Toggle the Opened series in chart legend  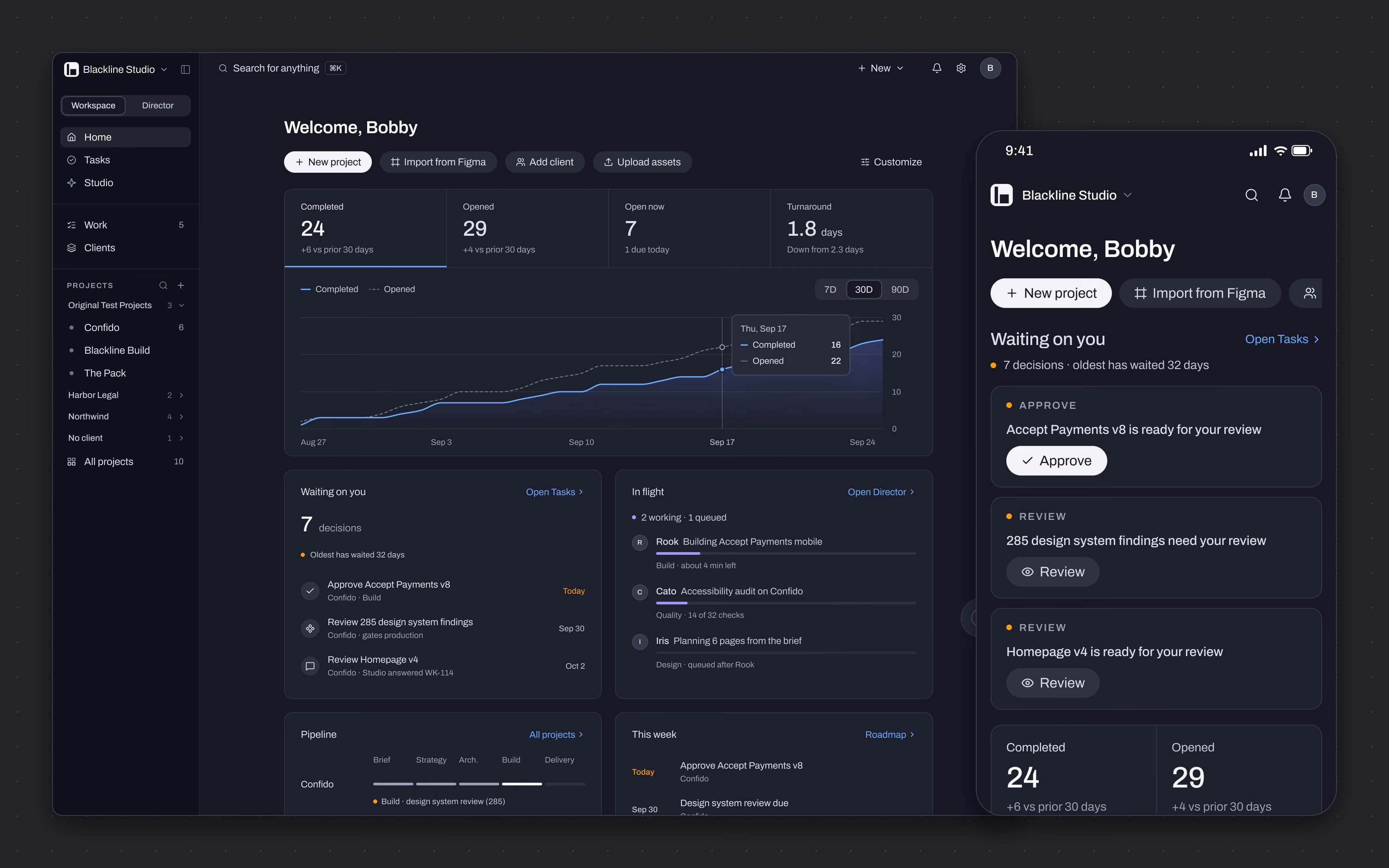pyautogui.click(x=392, y=289)
